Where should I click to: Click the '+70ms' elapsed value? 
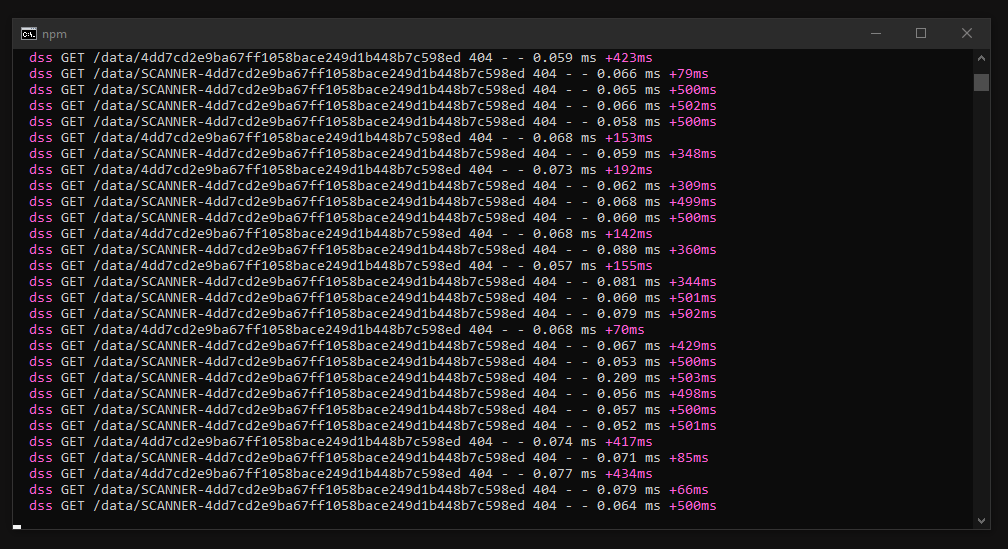point(625,330)
